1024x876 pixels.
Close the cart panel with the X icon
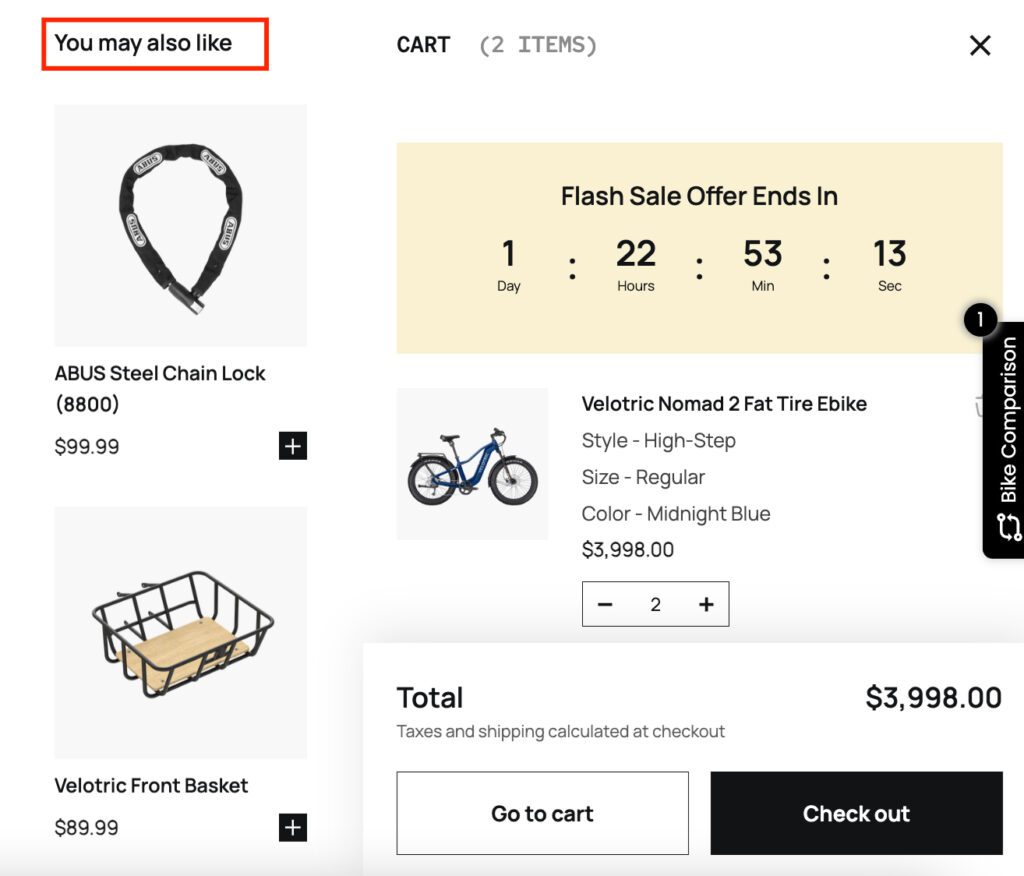pyautogui.click(x=980, y=45)
